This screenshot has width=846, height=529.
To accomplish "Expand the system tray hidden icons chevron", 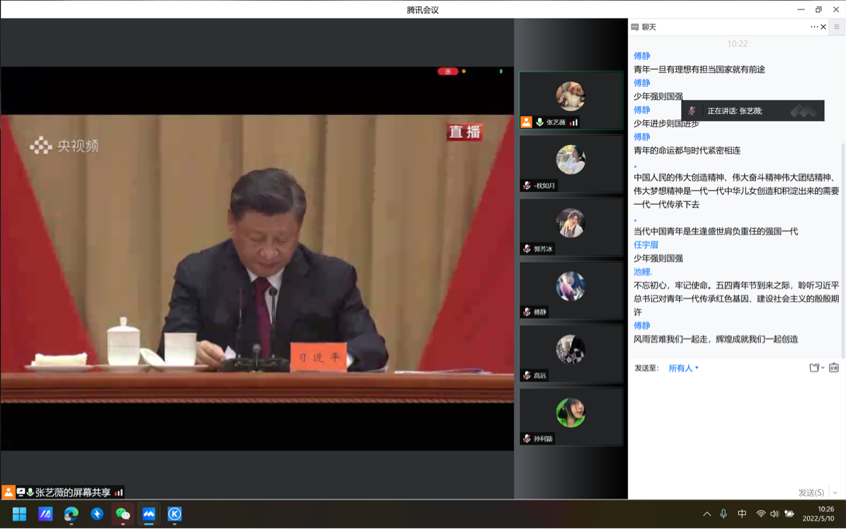I will 707,514.
